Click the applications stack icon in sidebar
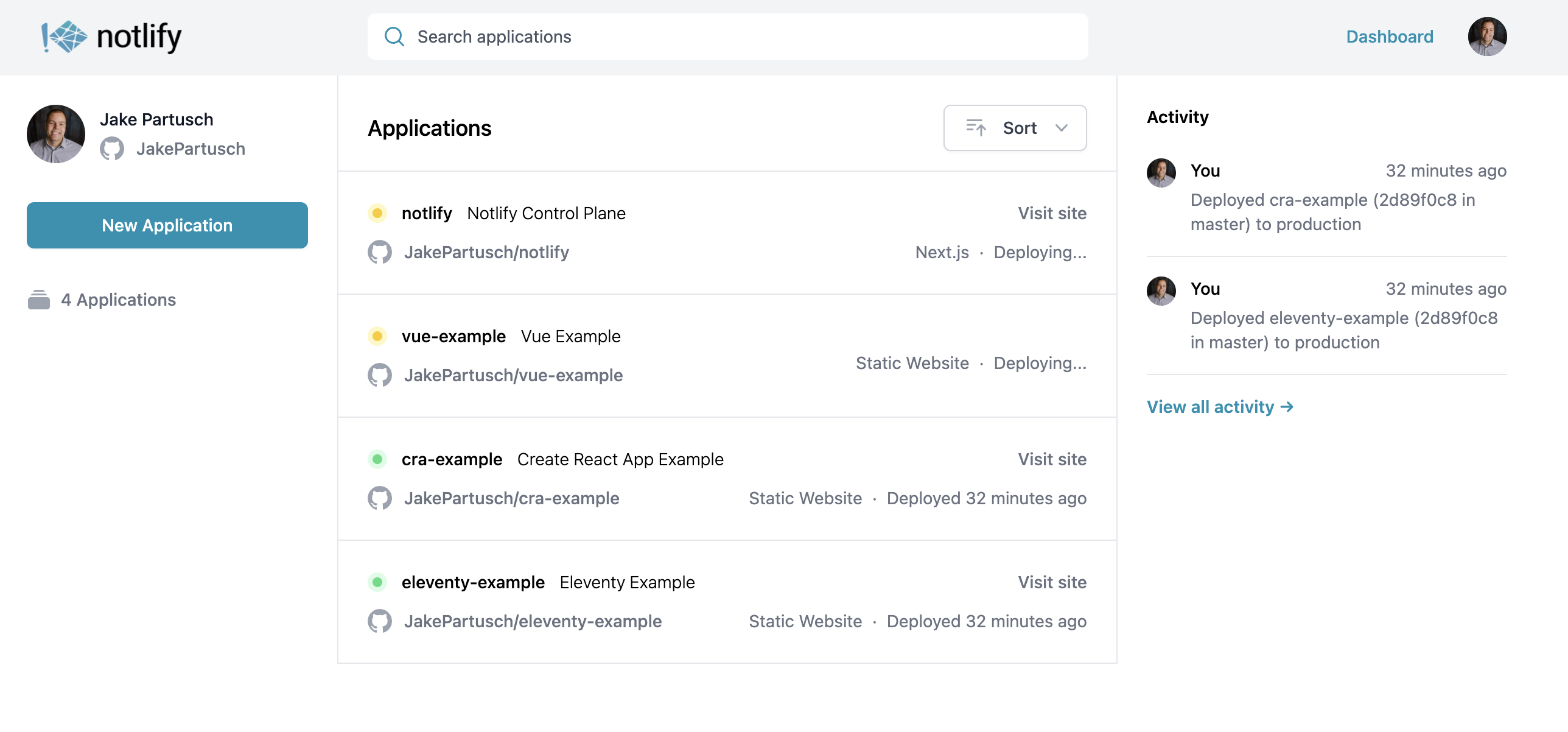The height and width of the screenshot is (732, 1568). point(39,300)
